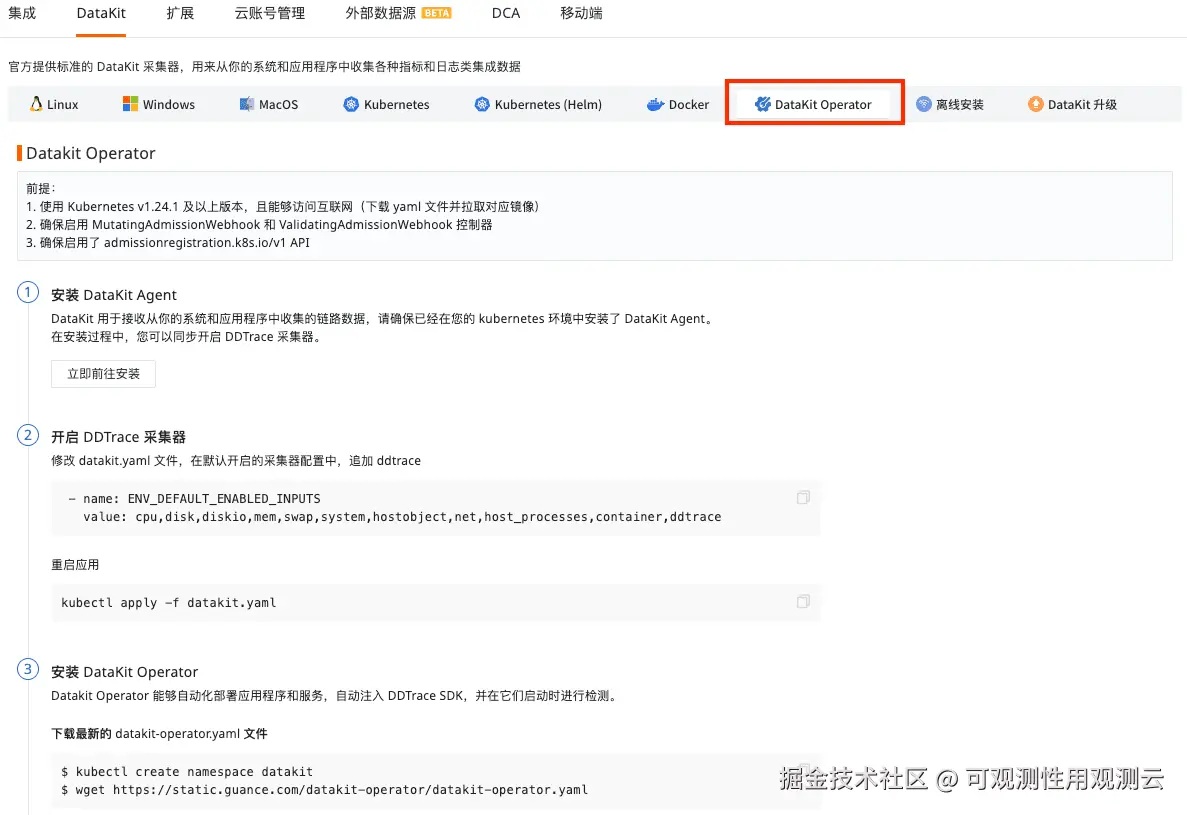
Task: Click the Docker whale icon
Action: coord(655,104)
